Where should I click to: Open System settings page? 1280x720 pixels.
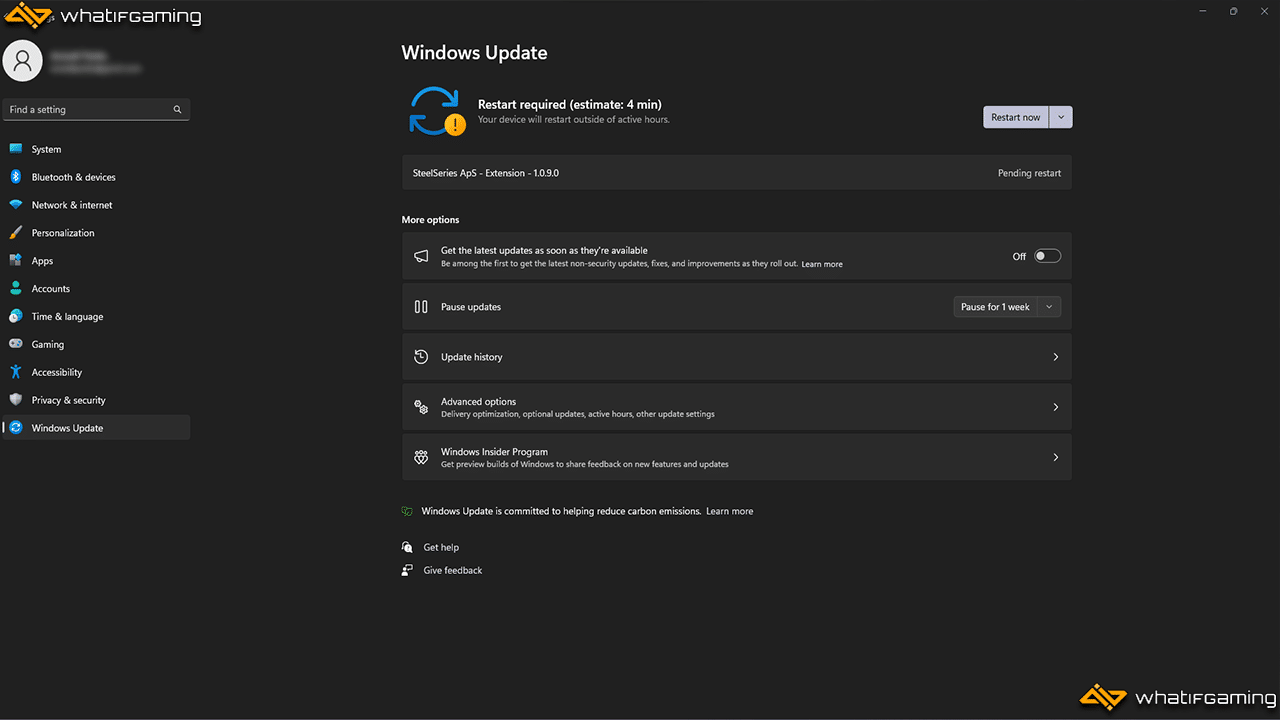pos(96,149)
